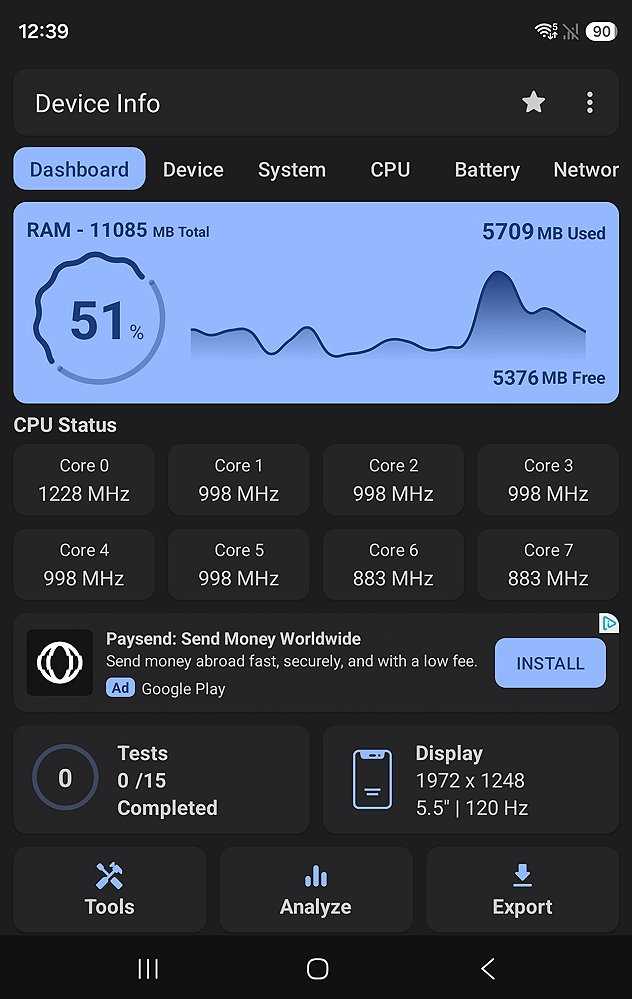
Task: Tap the Export download icon
Action: 522,875
